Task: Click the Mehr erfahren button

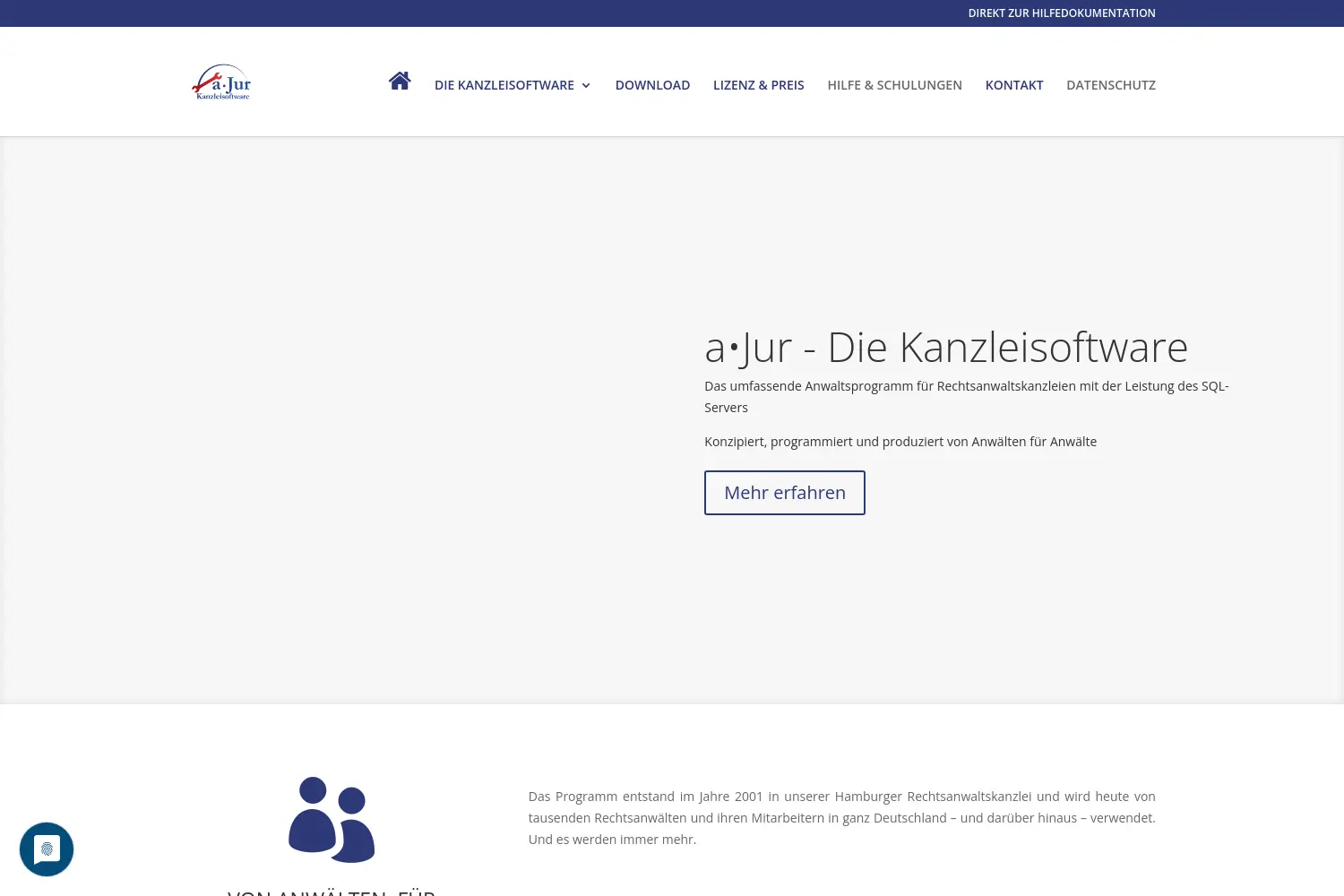Action: 785,493
